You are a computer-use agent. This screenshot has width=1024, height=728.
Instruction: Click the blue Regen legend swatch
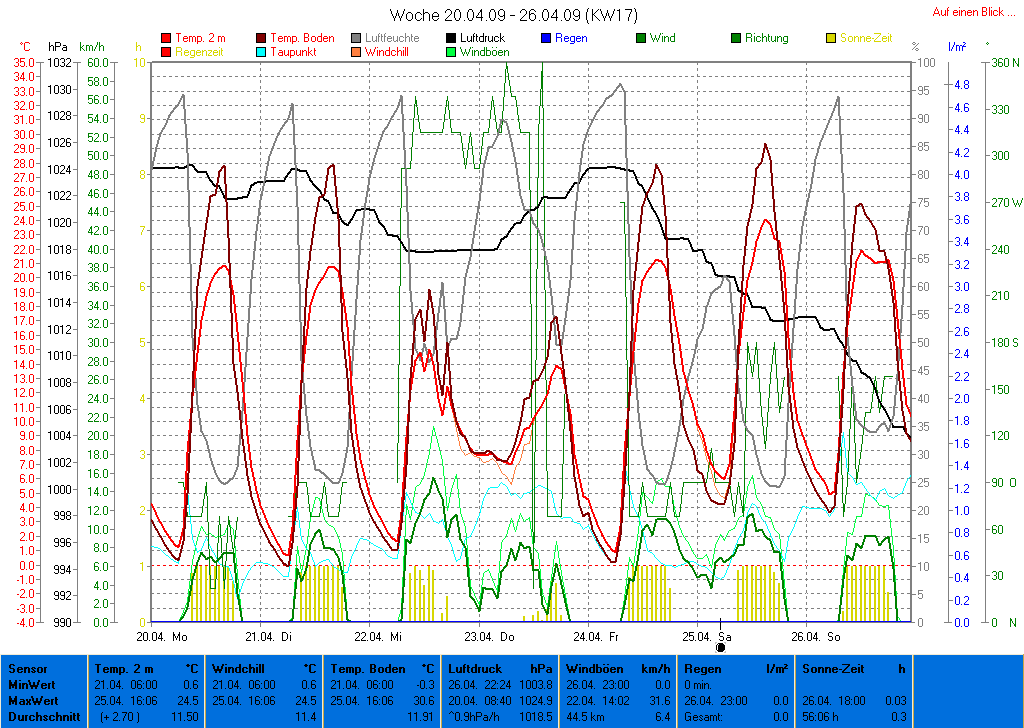coord(546,38)
